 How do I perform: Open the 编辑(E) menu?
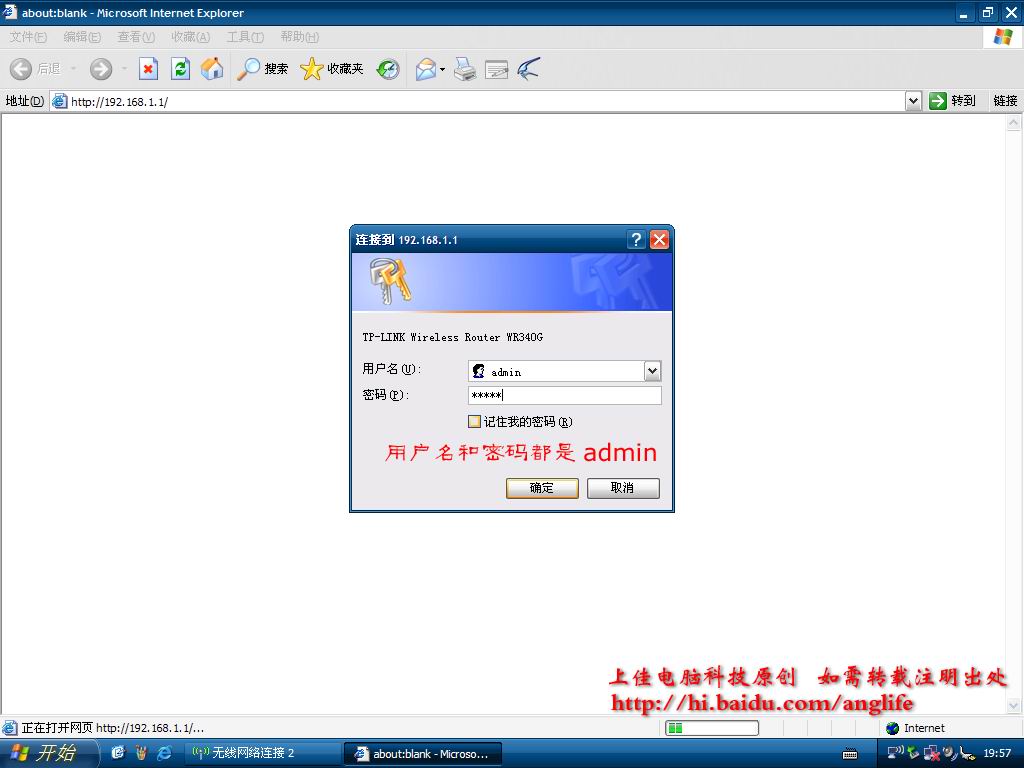[x=82, y=37]
